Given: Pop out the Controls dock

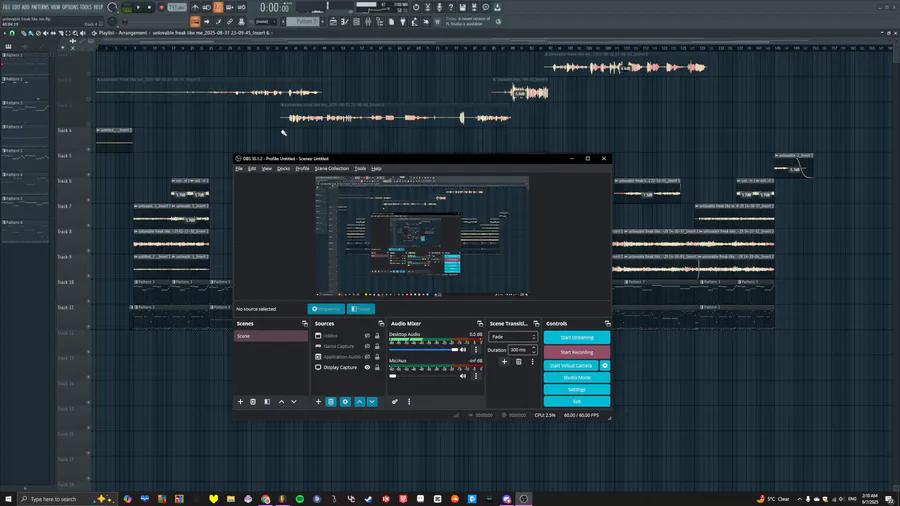Looking at the screenshot, I should [x=607, y=324].
